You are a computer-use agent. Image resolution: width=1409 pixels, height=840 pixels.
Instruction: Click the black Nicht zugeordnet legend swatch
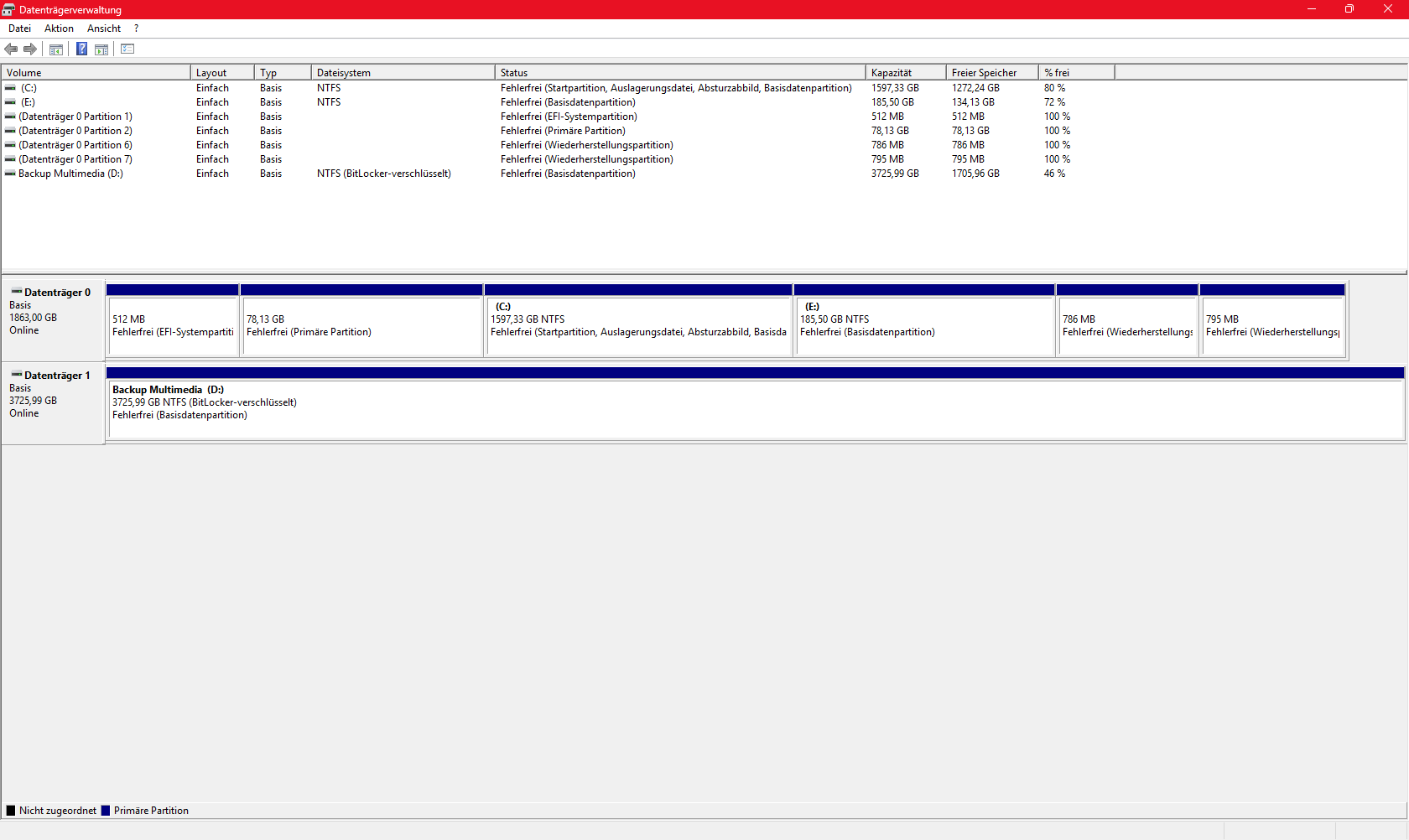(x=11, y=811)
